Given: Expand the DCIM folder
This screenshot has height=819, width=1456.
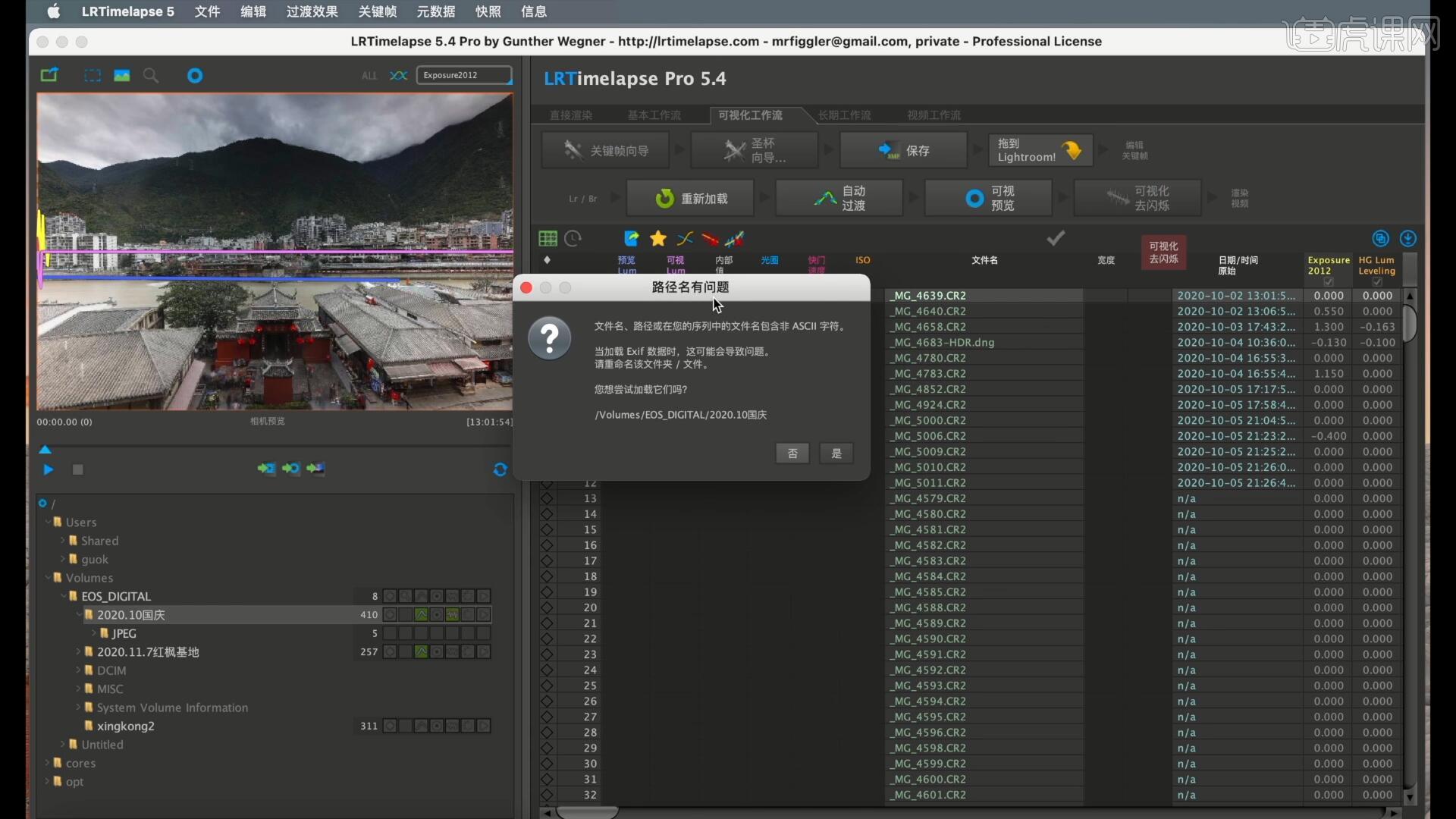Looking at the screenshot, I should tap(78, 670).
